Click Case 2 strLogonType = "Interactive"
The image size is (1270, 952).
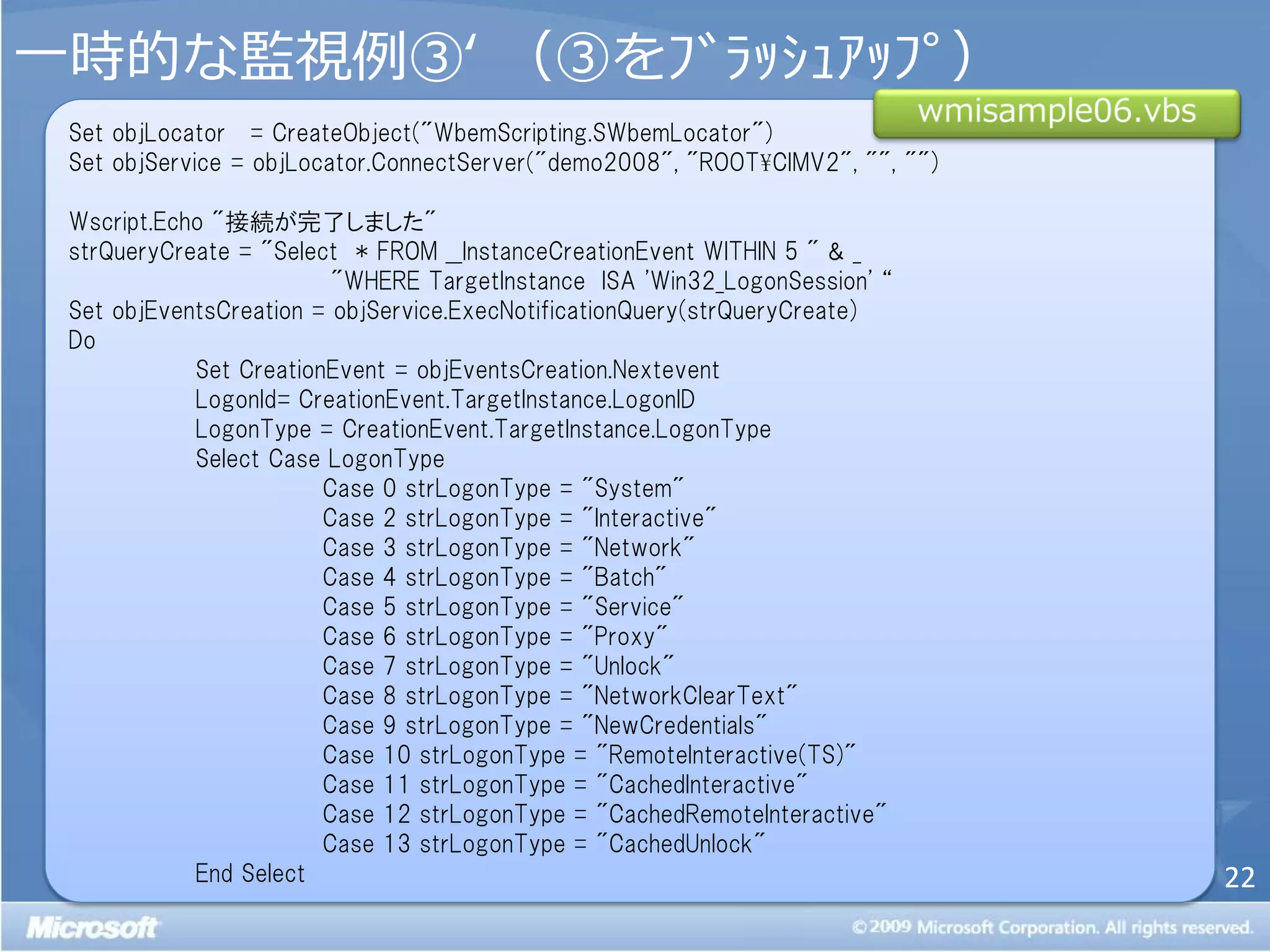point(519,518)
